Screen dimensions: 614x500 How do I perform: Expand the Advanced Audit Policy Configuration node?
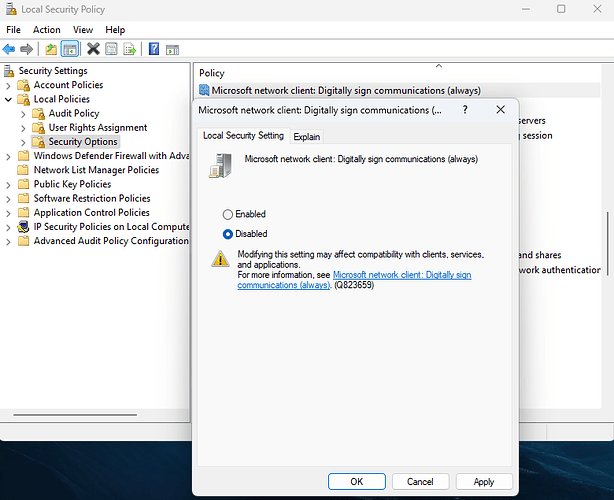click(8, 241)
